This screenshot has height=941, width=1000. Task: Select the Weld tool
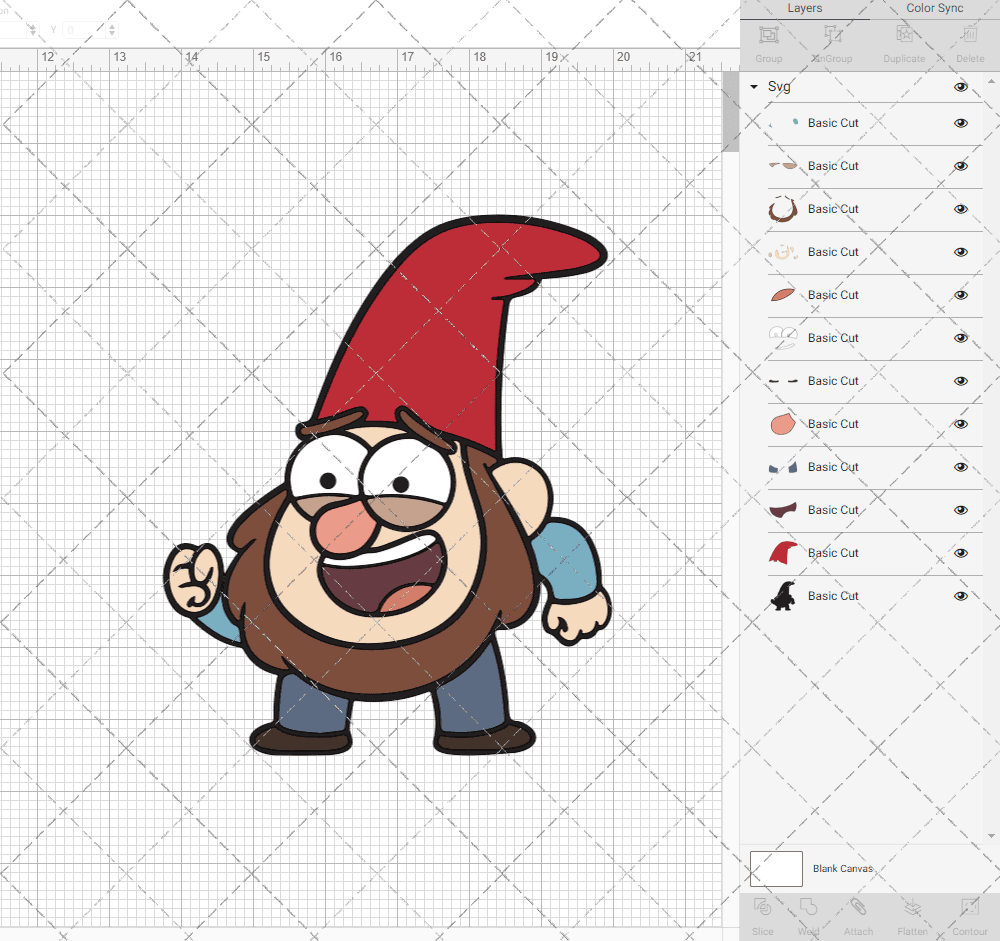click(x=808, y=907)
